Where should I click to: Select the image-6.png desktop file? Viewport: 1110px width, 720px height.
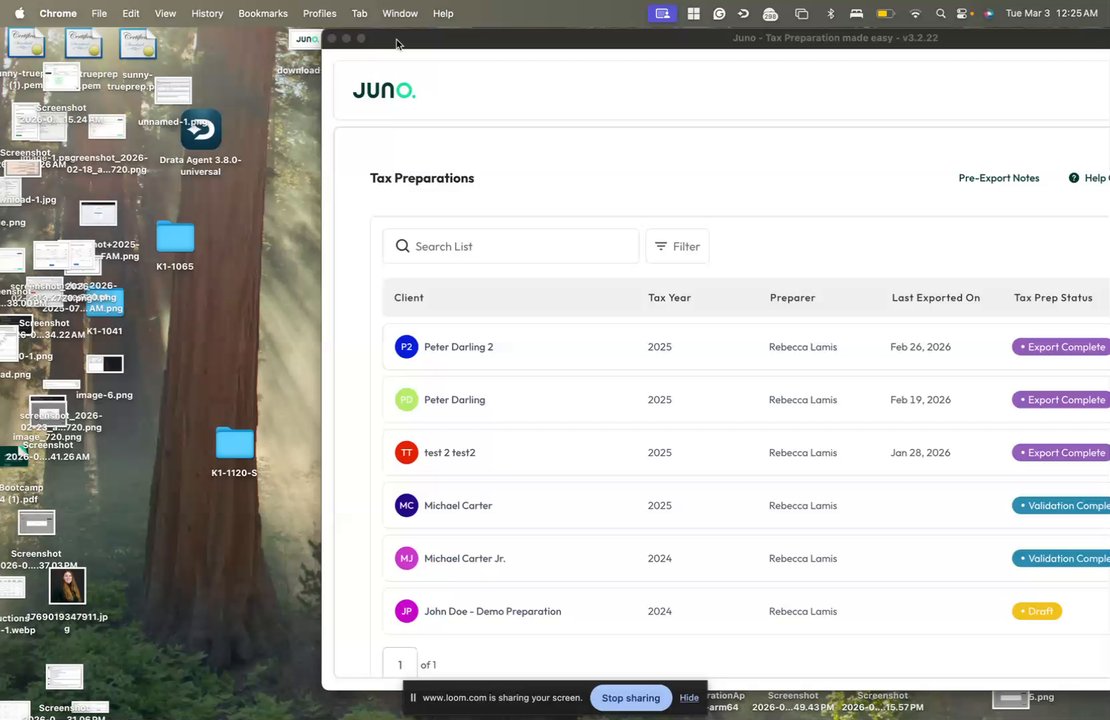105,364
